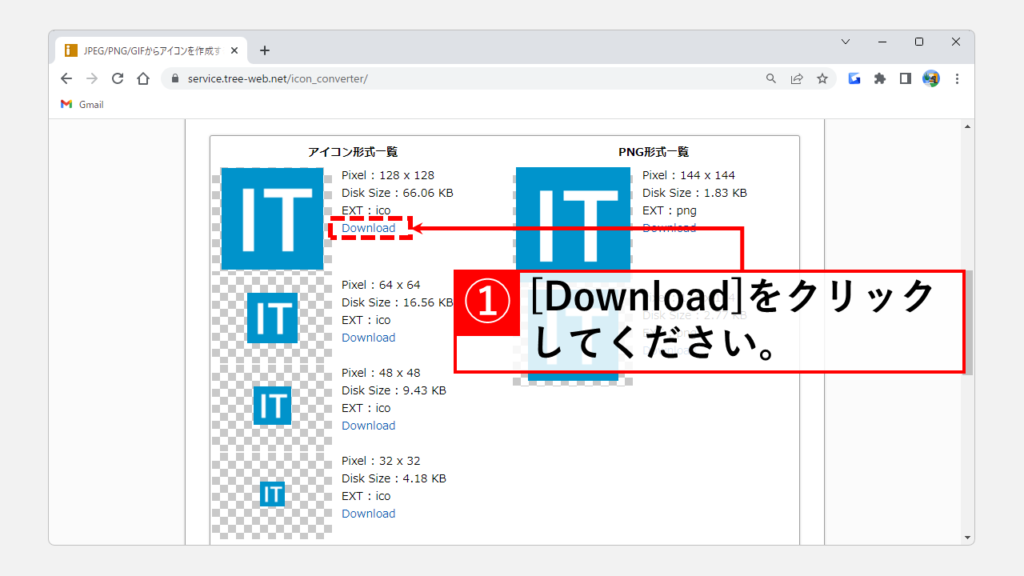Screen dimensions: 1024x576
Task: Click the magnifier icon in the address bar
Action: (771, 79)
